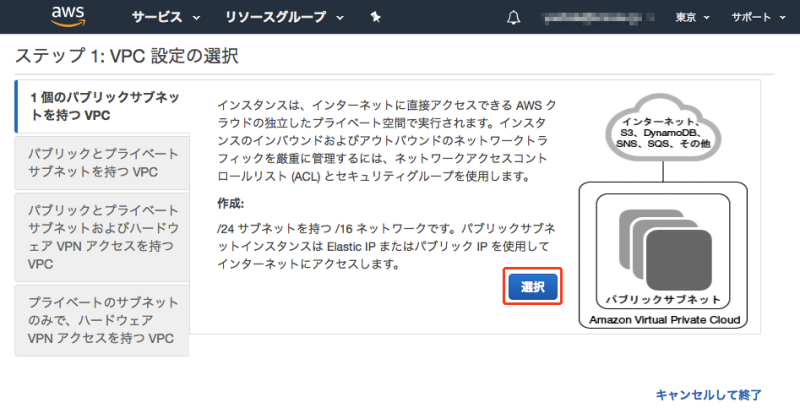Open the blurred account name menu
The image size is (800, 419).
click(x=597, y=18)
